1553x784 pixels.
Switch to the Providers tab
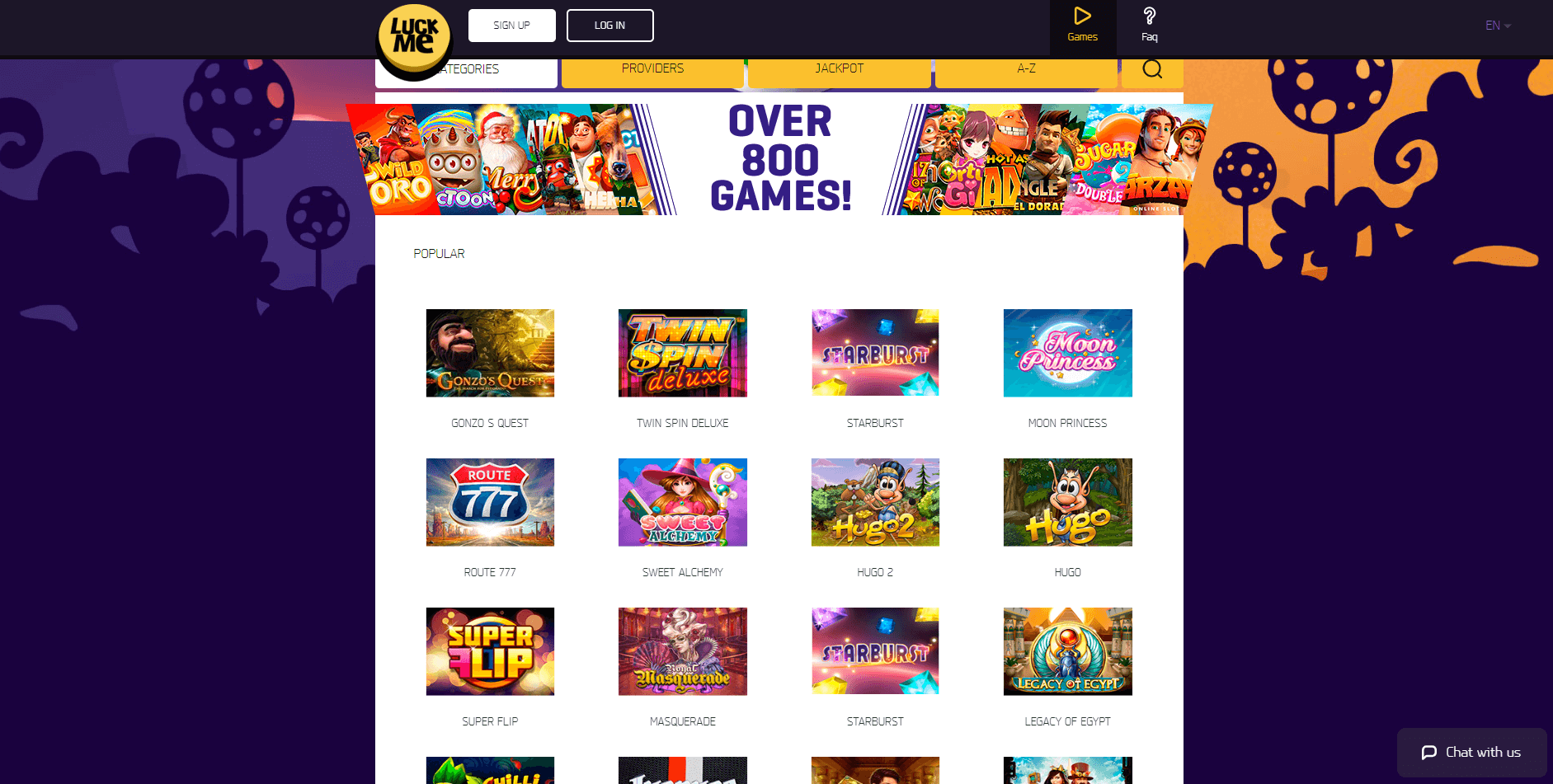[652, 69]
